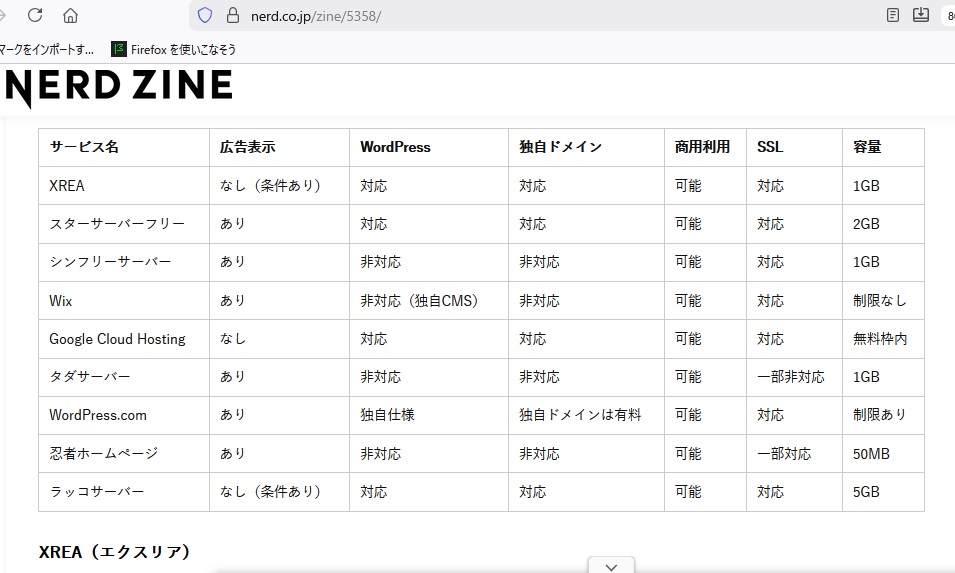Click the 'ラッコサーバー' row name

[x=97, y=492]
